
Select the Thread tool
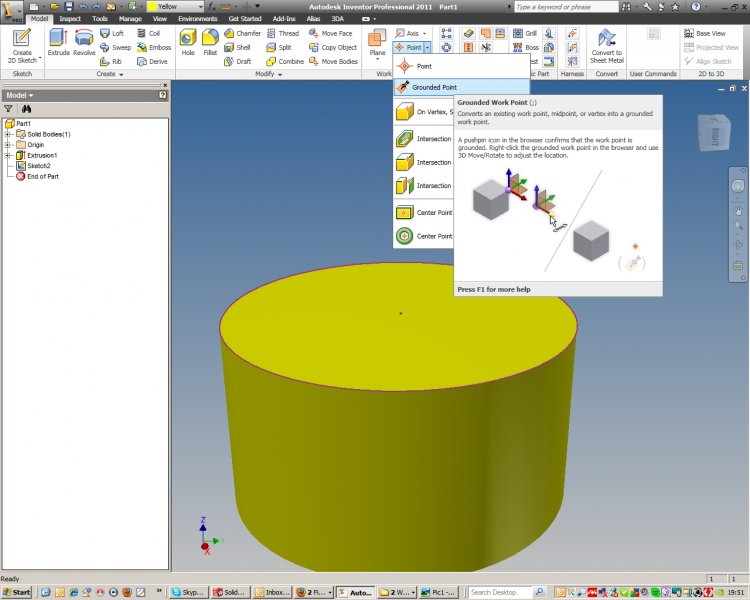click(283, 33)
